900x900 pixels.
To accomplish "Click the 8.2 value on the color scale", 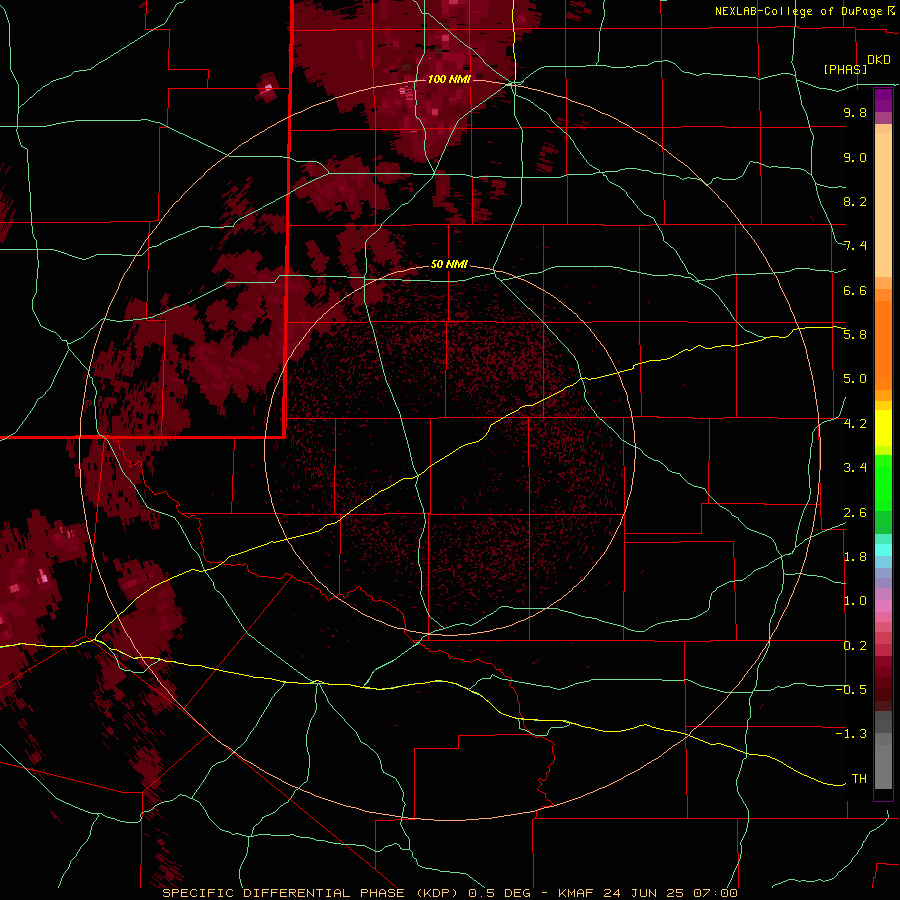I will (855, 201).
